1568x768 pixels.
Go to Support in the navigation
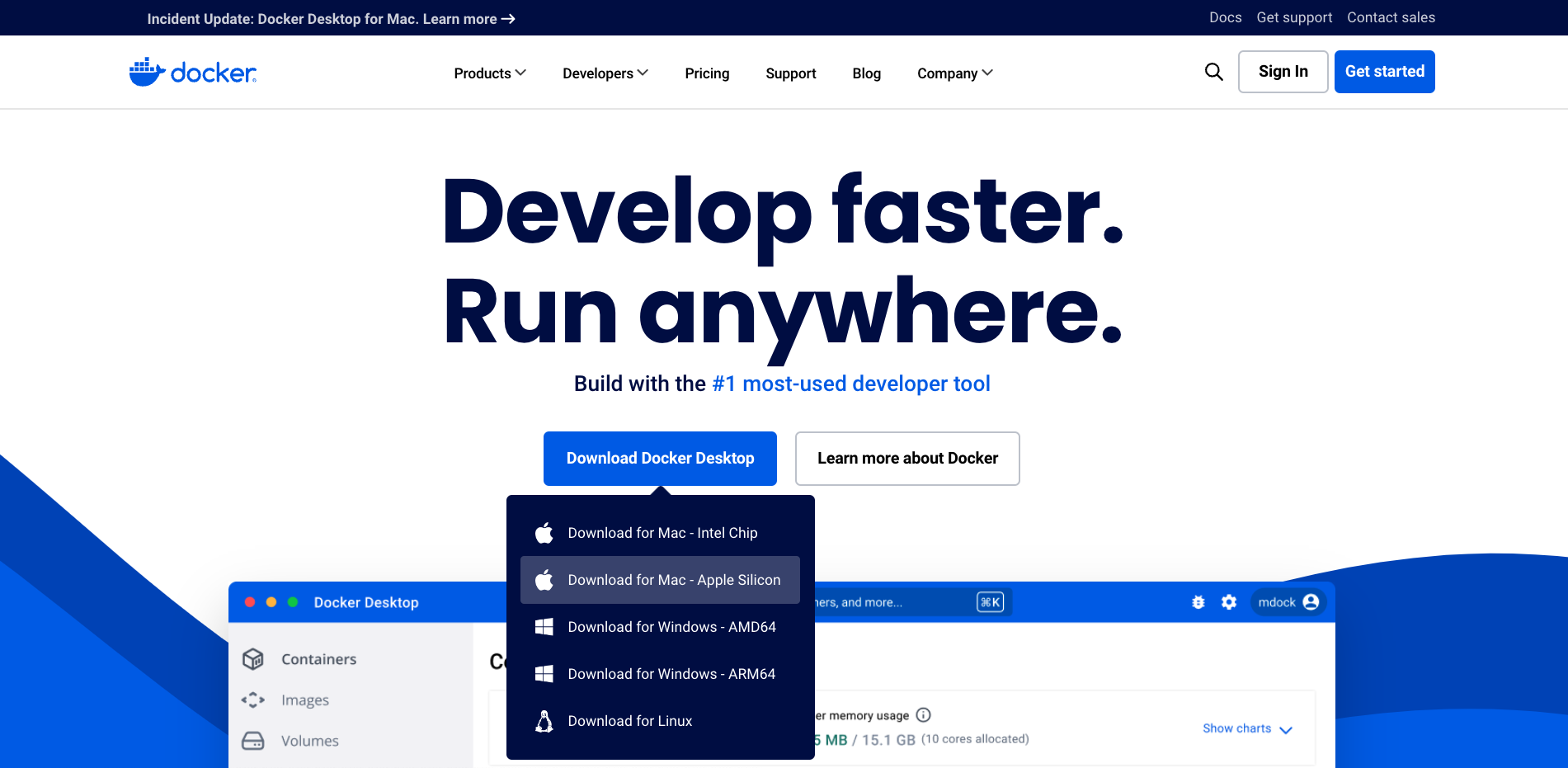[x=791, y=73]
